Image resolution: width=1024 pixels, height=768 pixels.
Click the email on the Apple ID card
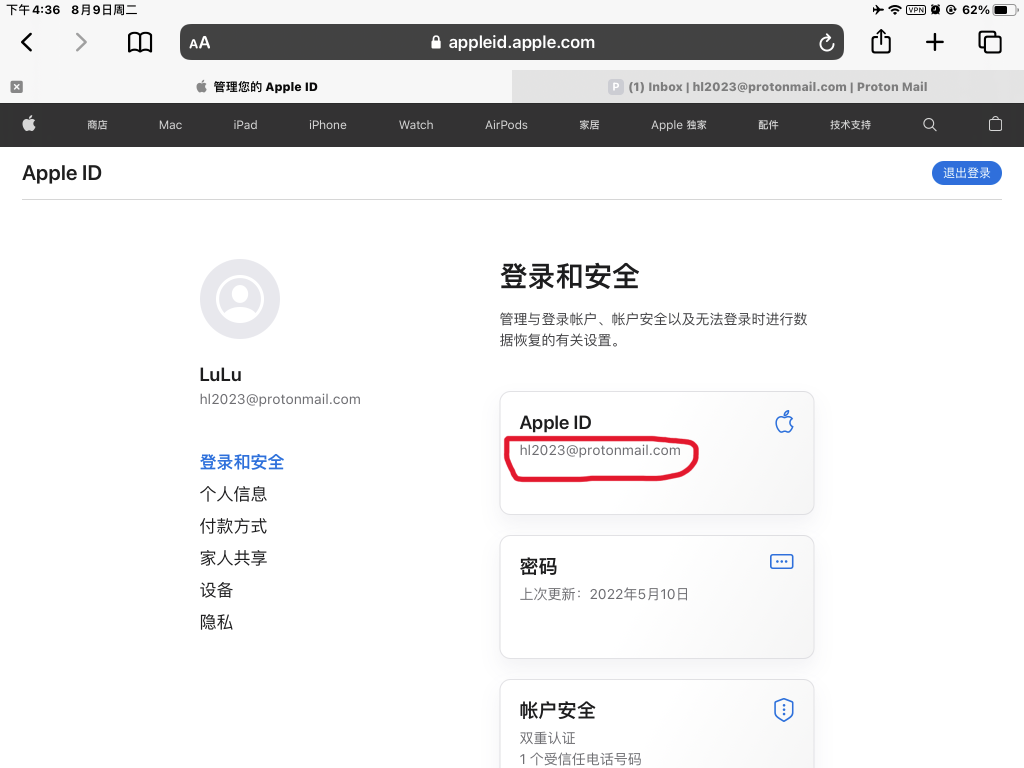(600, 450)
